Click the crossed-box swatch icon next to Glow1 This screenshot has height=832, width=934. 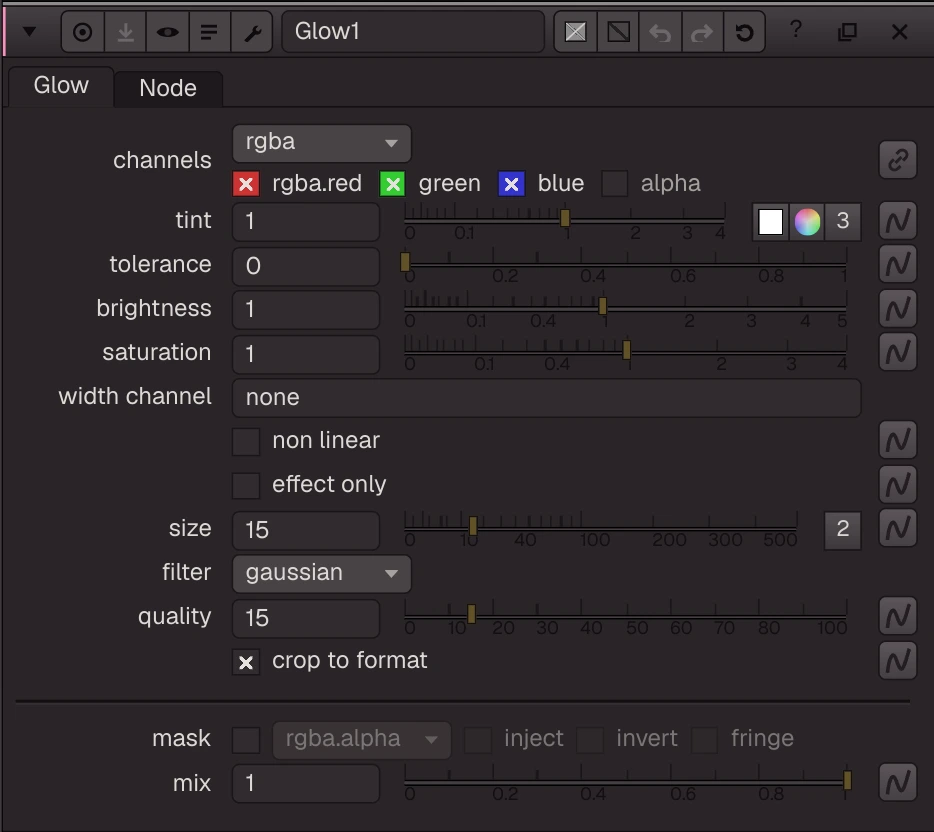coord(575,32)
